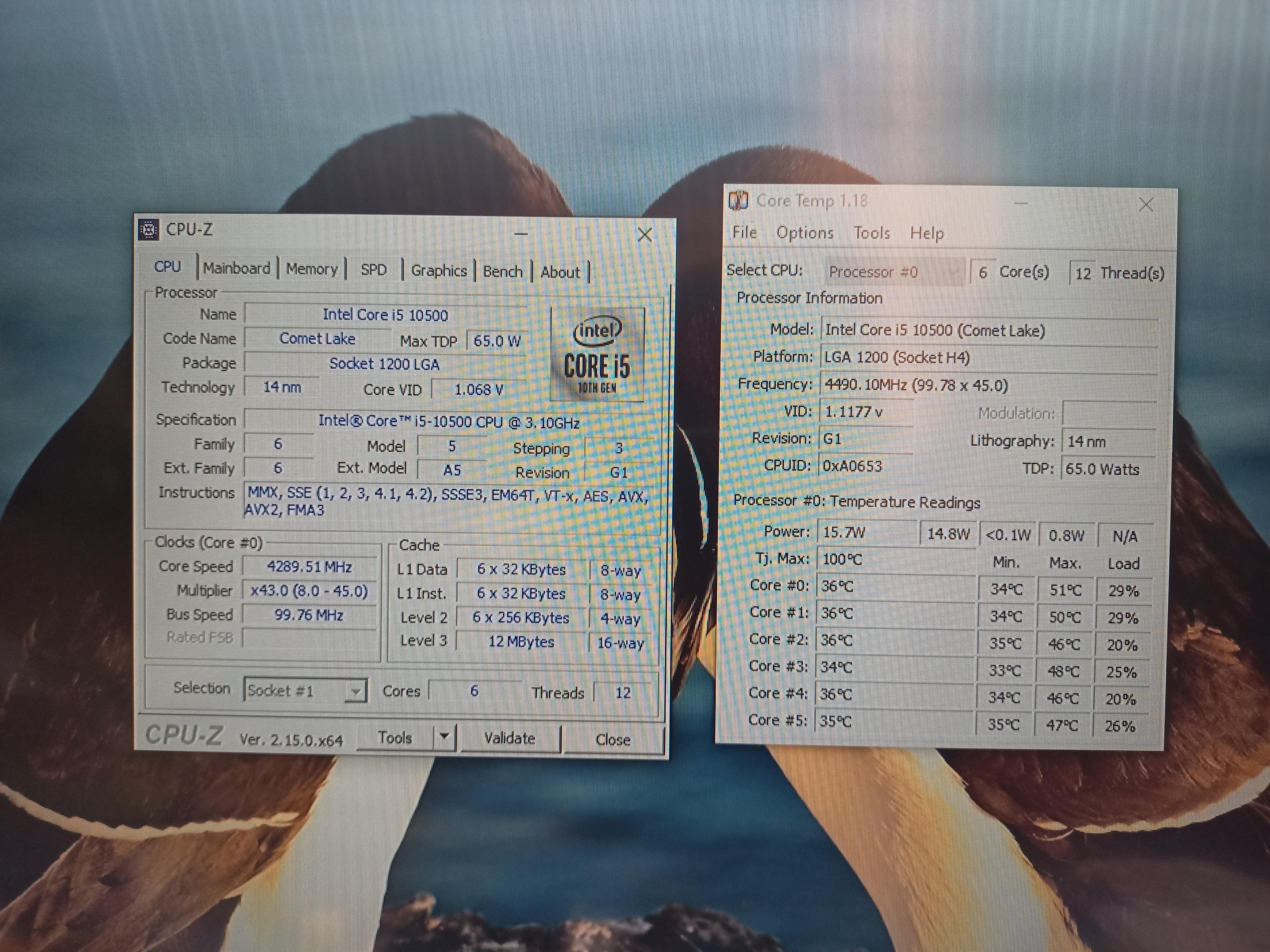Switch to the Mainboard tab
Image resolution: width=1270 pixels, height=952 pixels.
pos(237,268)
